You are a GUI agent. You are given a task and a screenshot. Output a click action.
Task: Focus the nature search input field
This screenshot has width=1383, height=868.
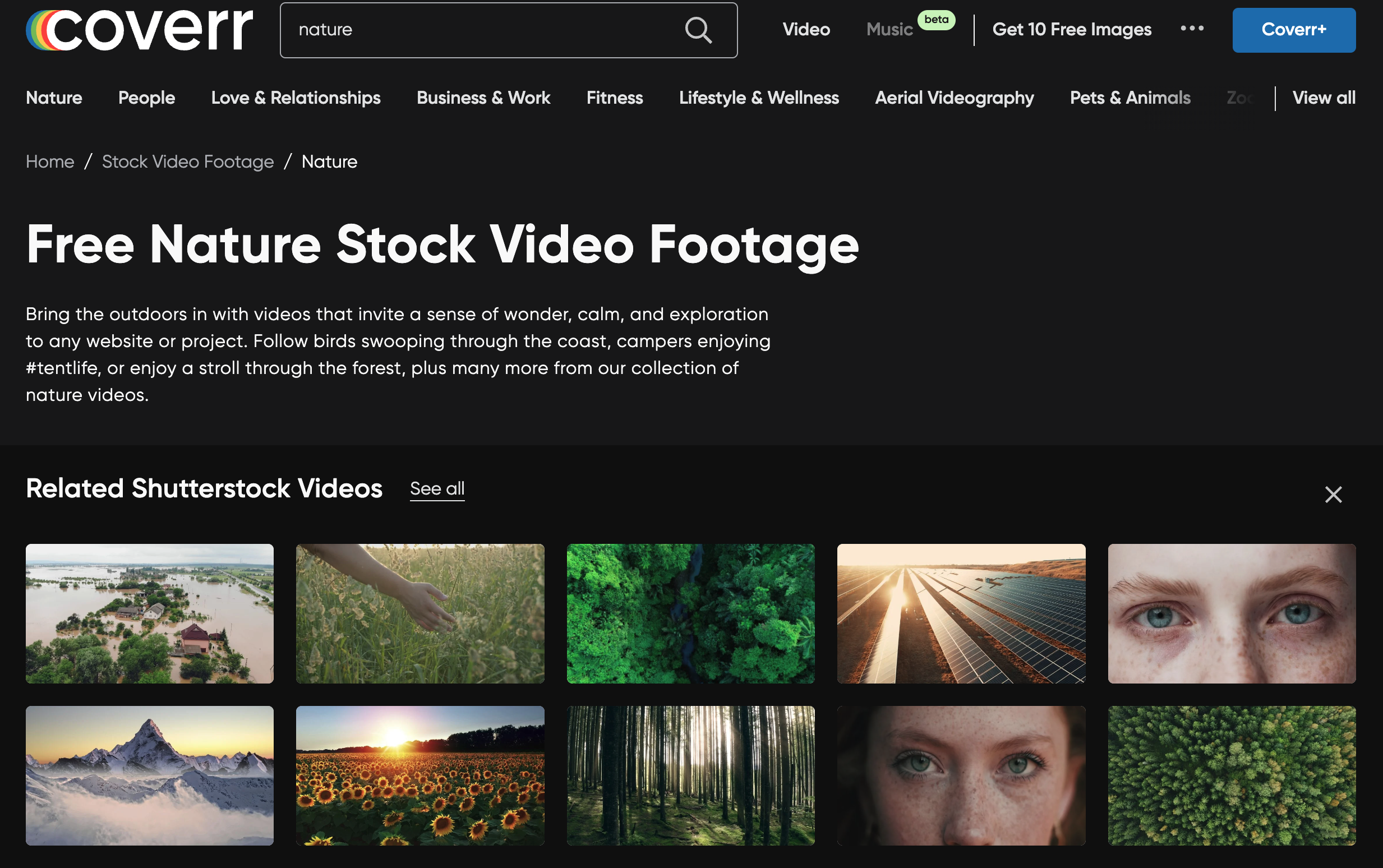482,30
